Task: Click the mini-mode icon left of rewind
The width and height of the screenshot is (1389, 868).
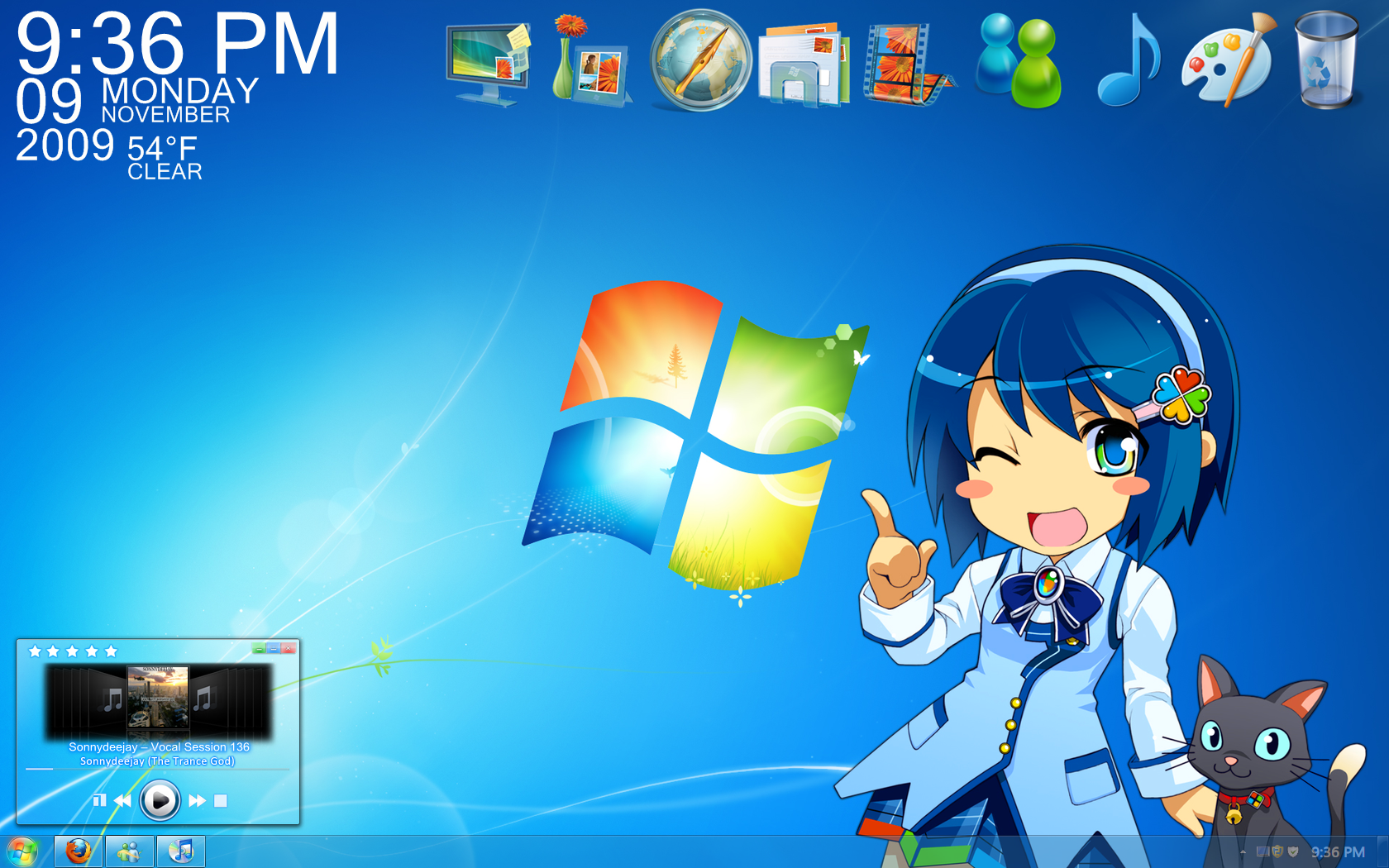Action: pos(99,800)
